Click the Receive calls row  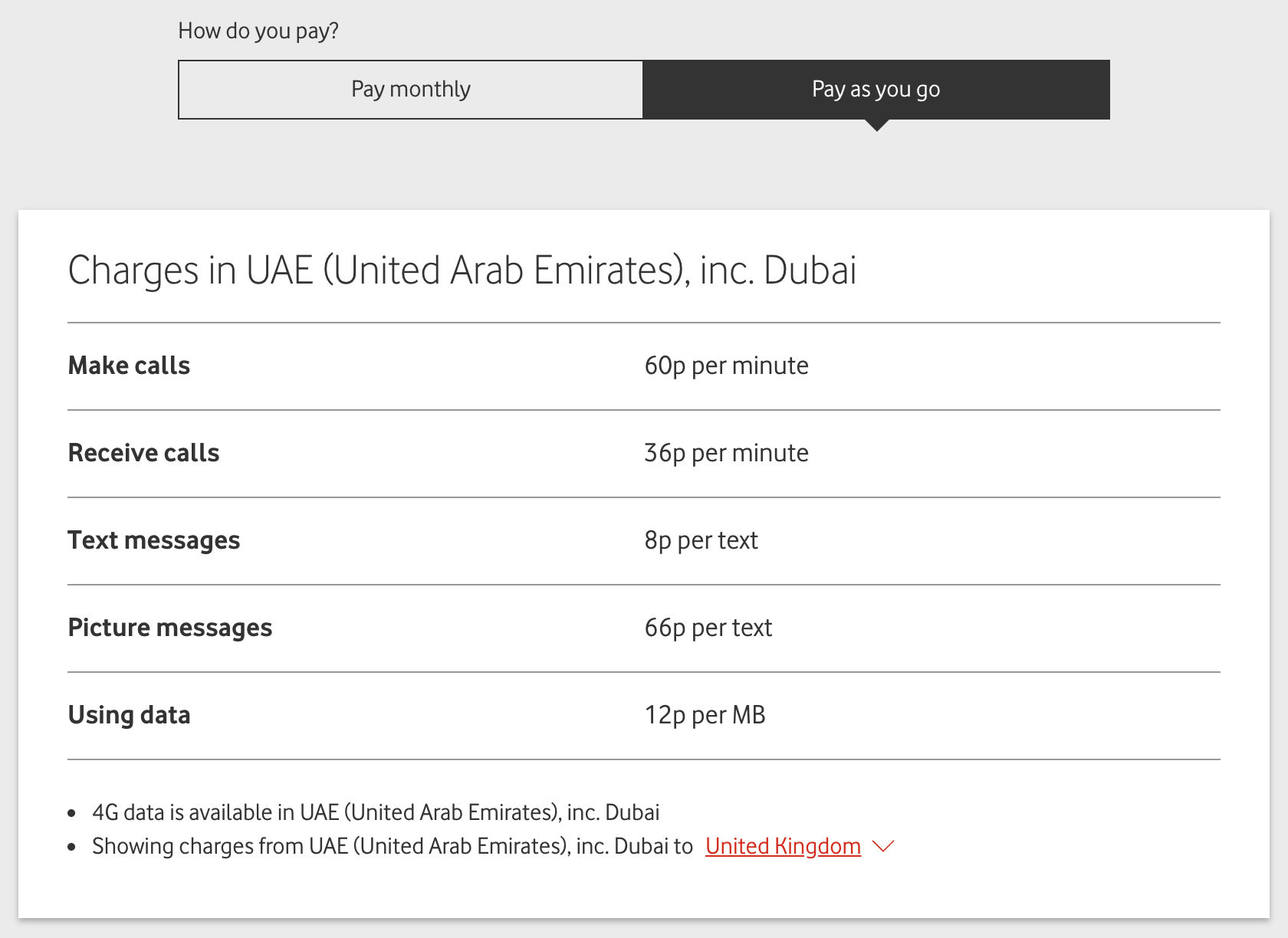(143, 452)
